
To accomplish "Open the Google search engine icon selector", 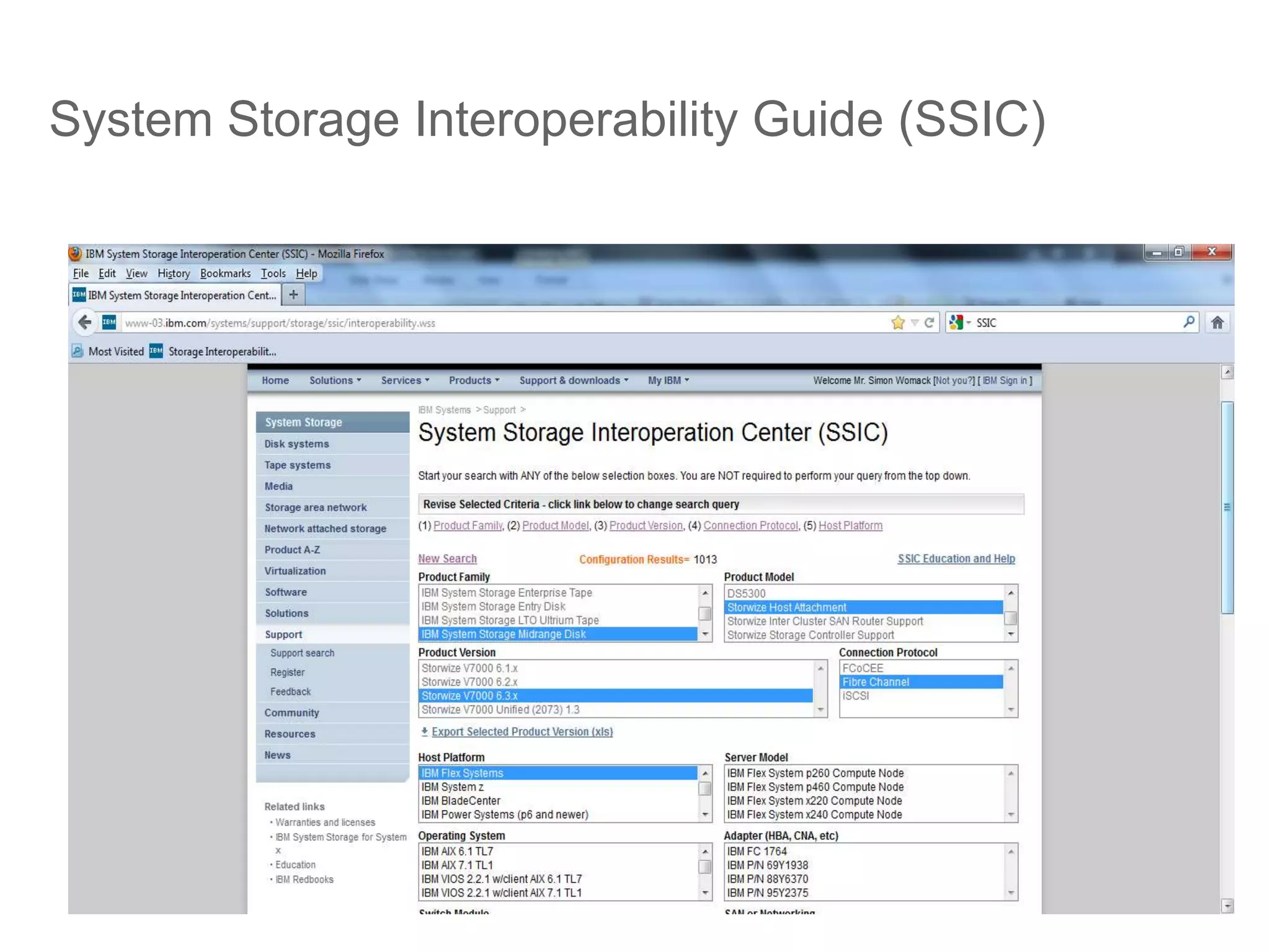I will (x=959, y=322).
